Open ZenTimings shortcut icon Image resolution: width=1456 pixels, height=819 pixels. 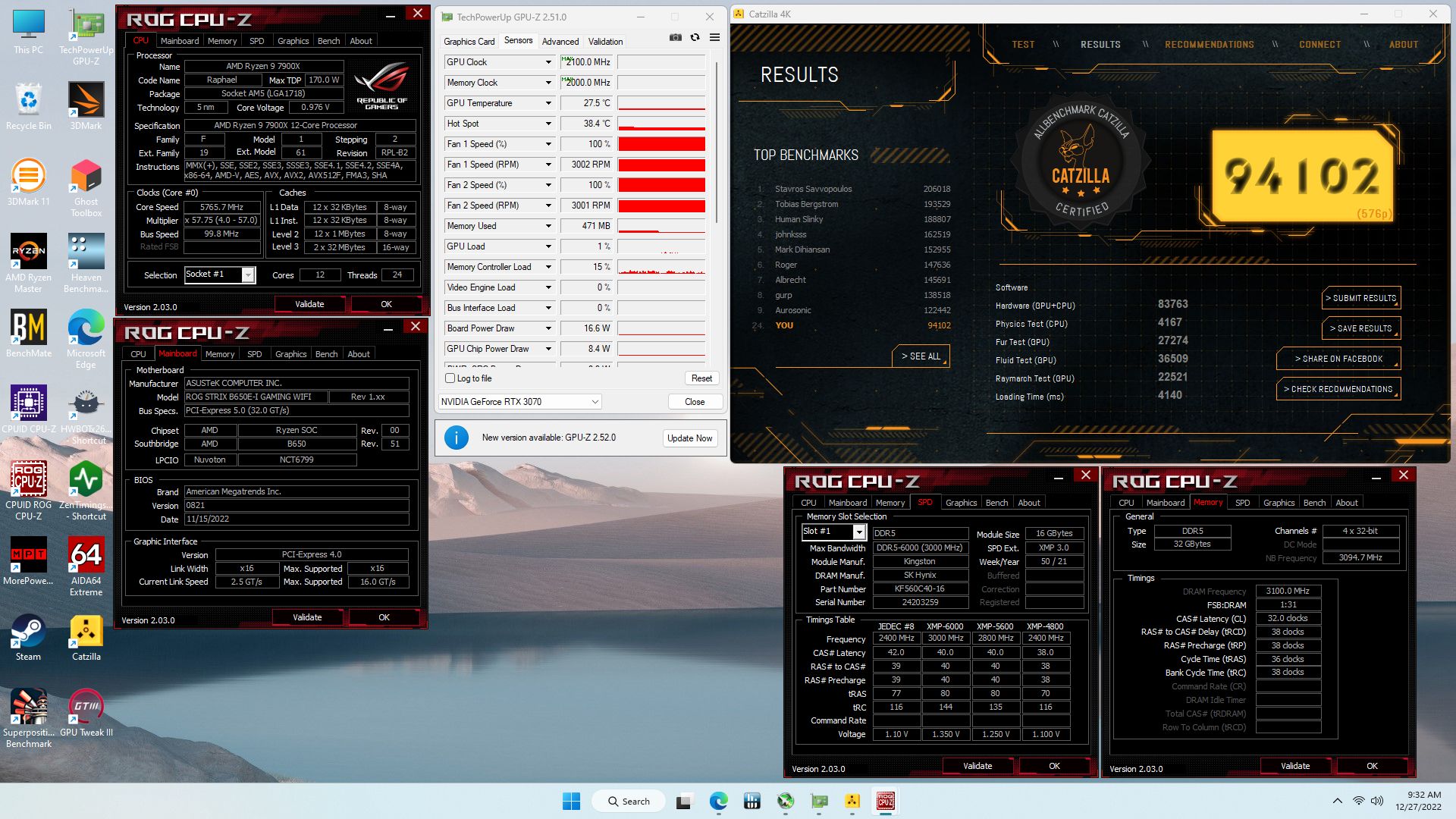coord(86,491)
